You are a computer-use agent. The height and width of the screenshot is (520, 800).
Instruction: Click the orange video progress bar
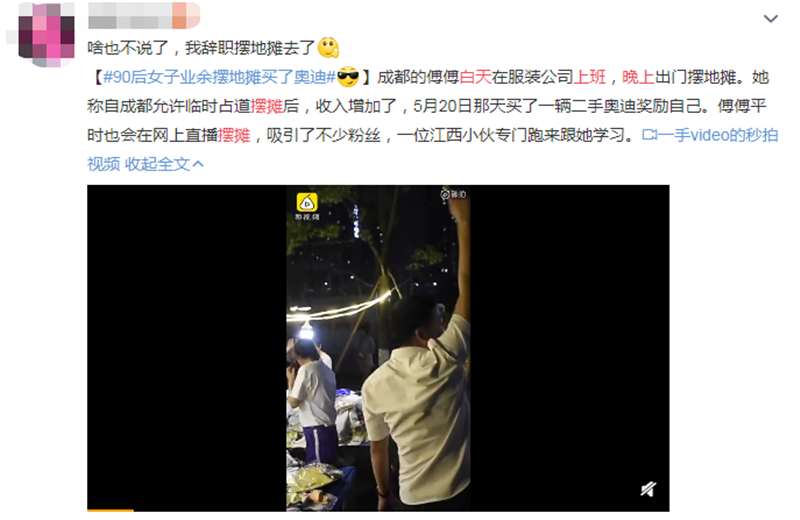(110, 510)
